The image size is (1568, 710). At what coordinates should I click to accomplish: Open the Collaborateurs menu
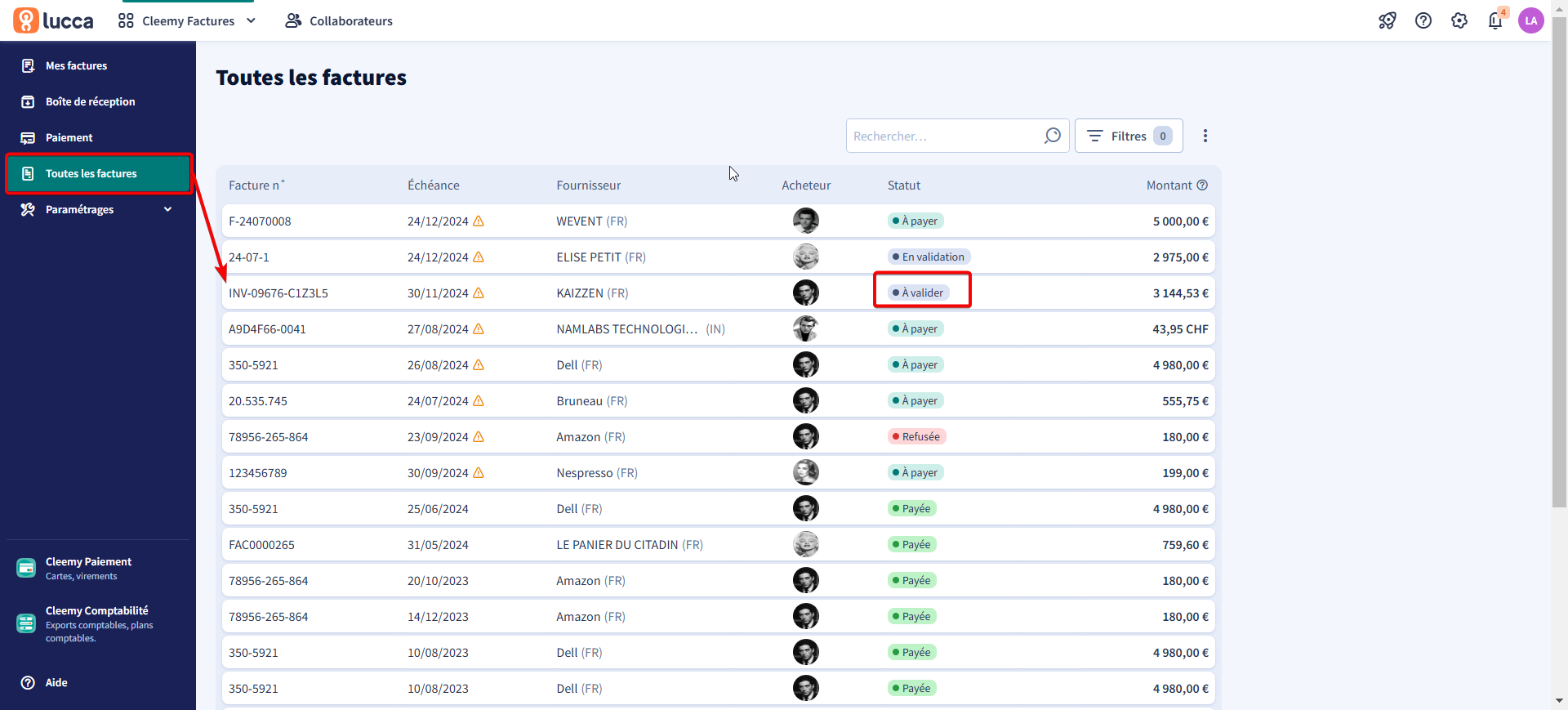pyautogui.click(x=339, y=21)
